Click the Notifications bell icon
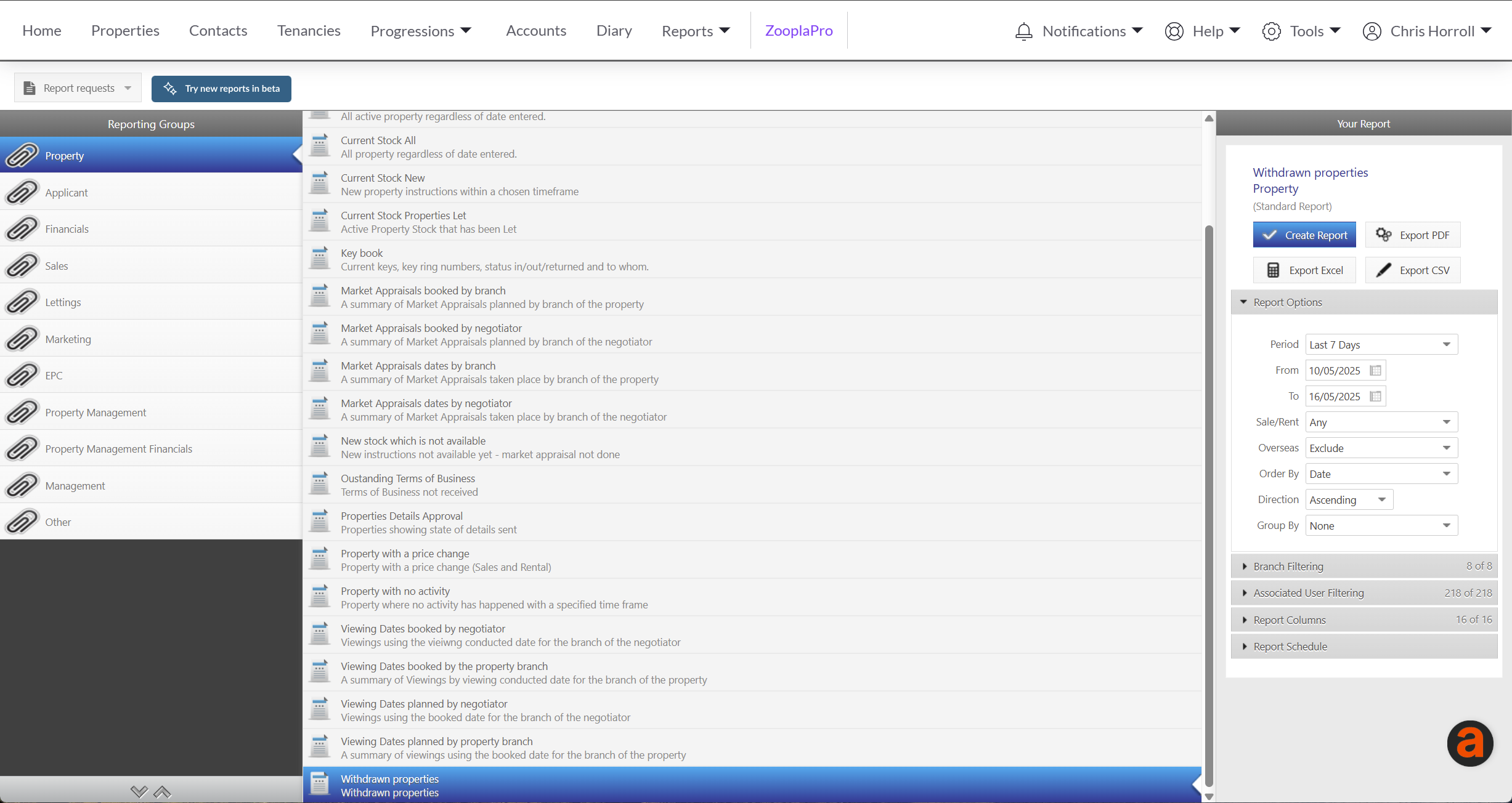The image size is (1512, 803). 1023,31
